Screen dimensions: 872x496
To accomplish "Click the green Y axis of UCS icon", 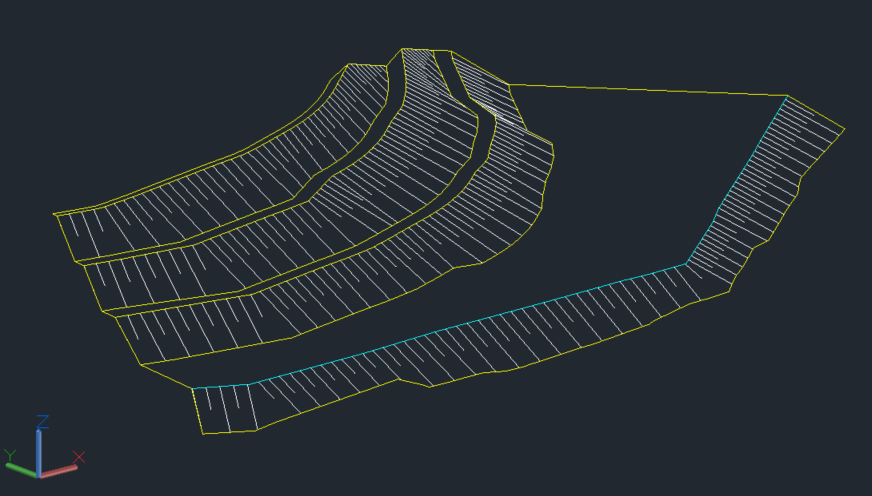I will click(x=21, y=469).
